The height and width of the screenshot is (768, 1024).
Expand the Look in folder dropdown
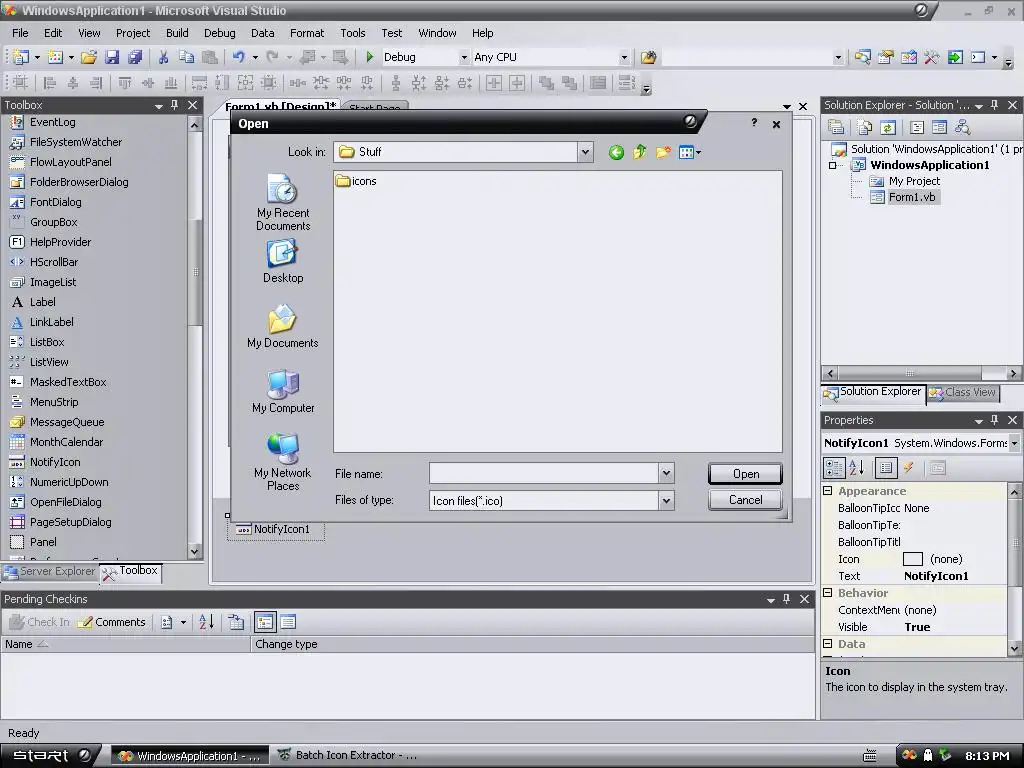[x=585, y=152]
